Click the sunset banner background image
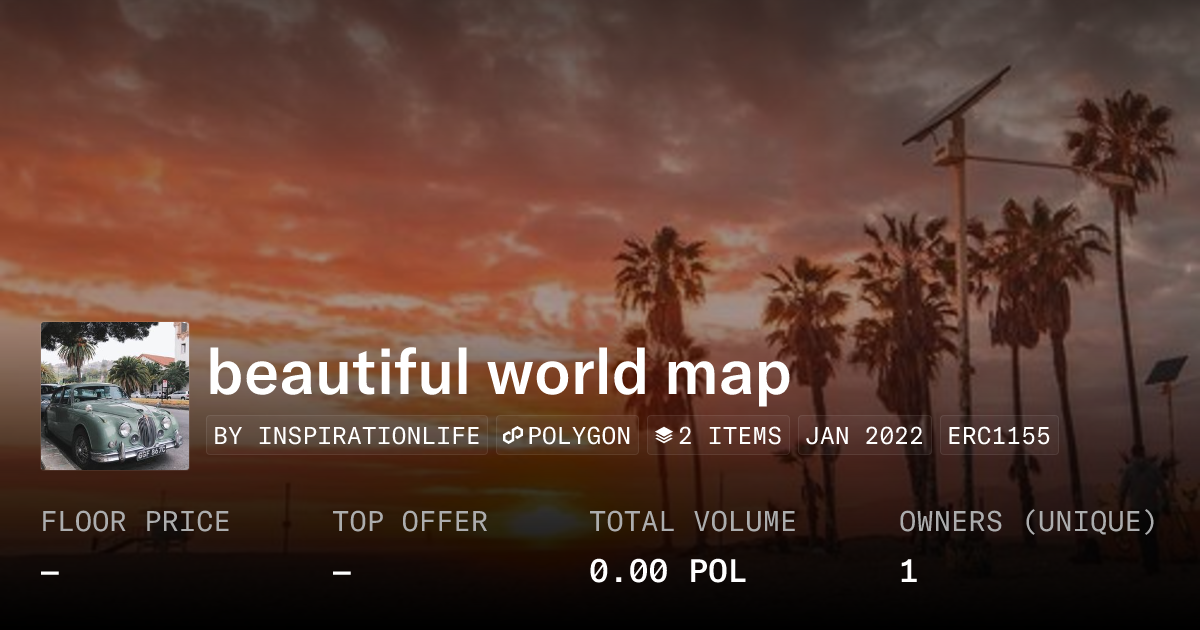 click(x=600, y=150)
